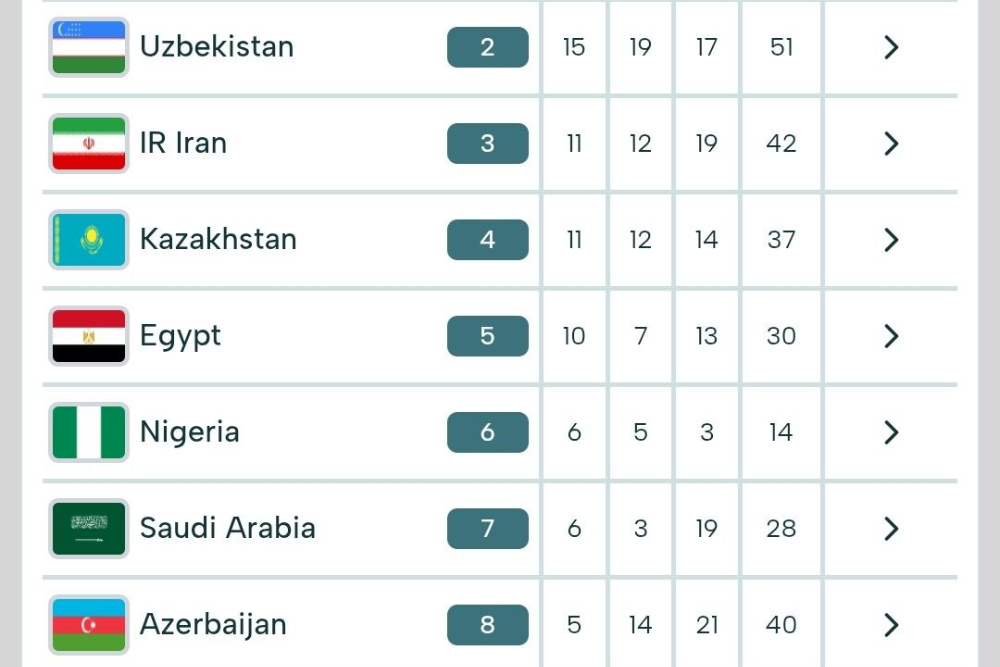Click the Saudi Arabia flag icon

[89, 528]
